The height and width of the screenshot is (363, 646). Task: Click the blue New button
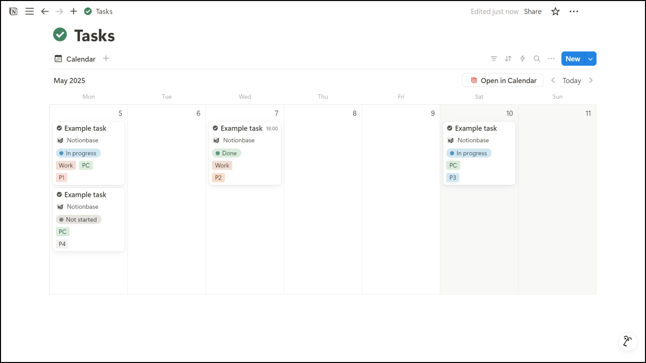[573, 59]
